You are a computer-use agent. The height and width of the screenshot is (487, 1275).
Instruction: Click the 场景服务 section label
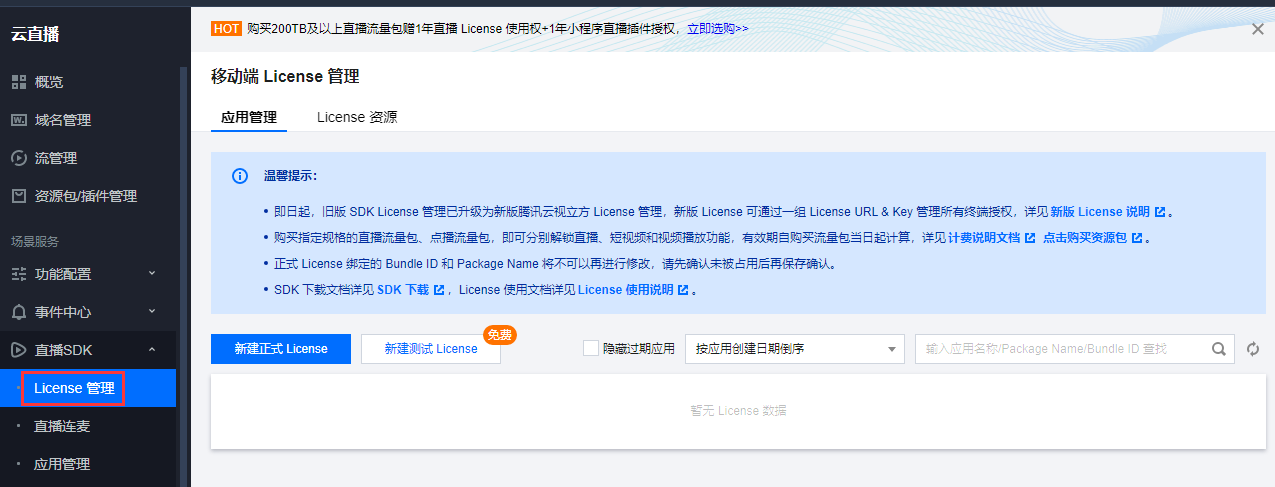35,241
